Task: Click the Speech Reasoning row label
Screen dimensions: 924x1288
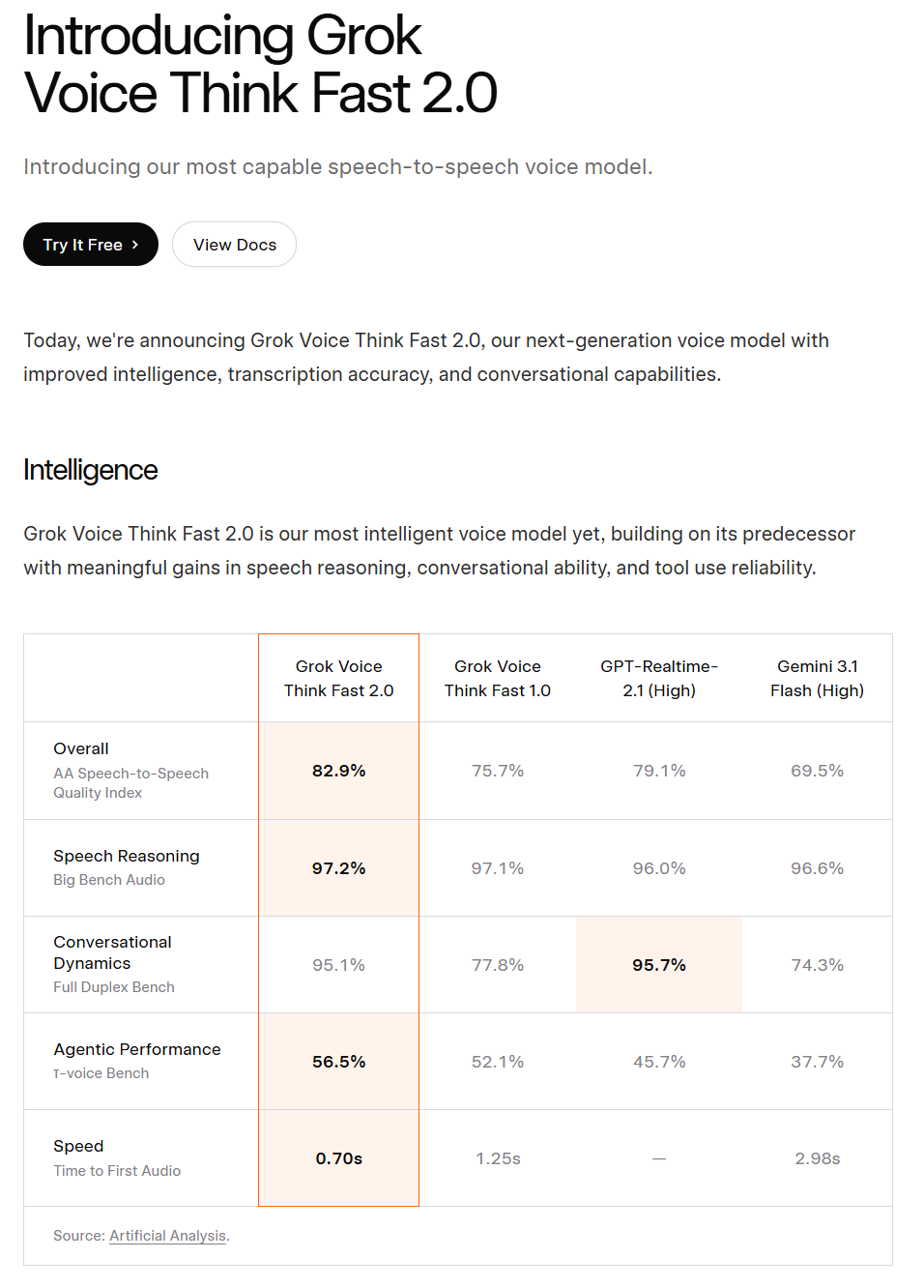Action: (x=127, y=856)
